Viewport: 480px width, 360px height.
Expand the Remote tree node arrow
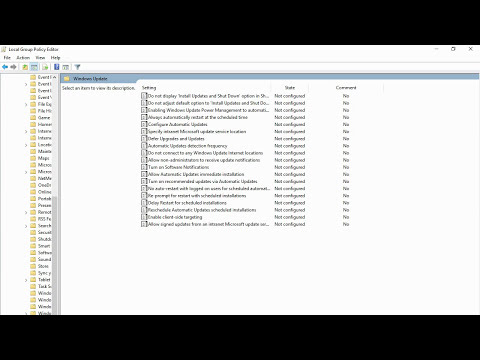click(26, 212)
